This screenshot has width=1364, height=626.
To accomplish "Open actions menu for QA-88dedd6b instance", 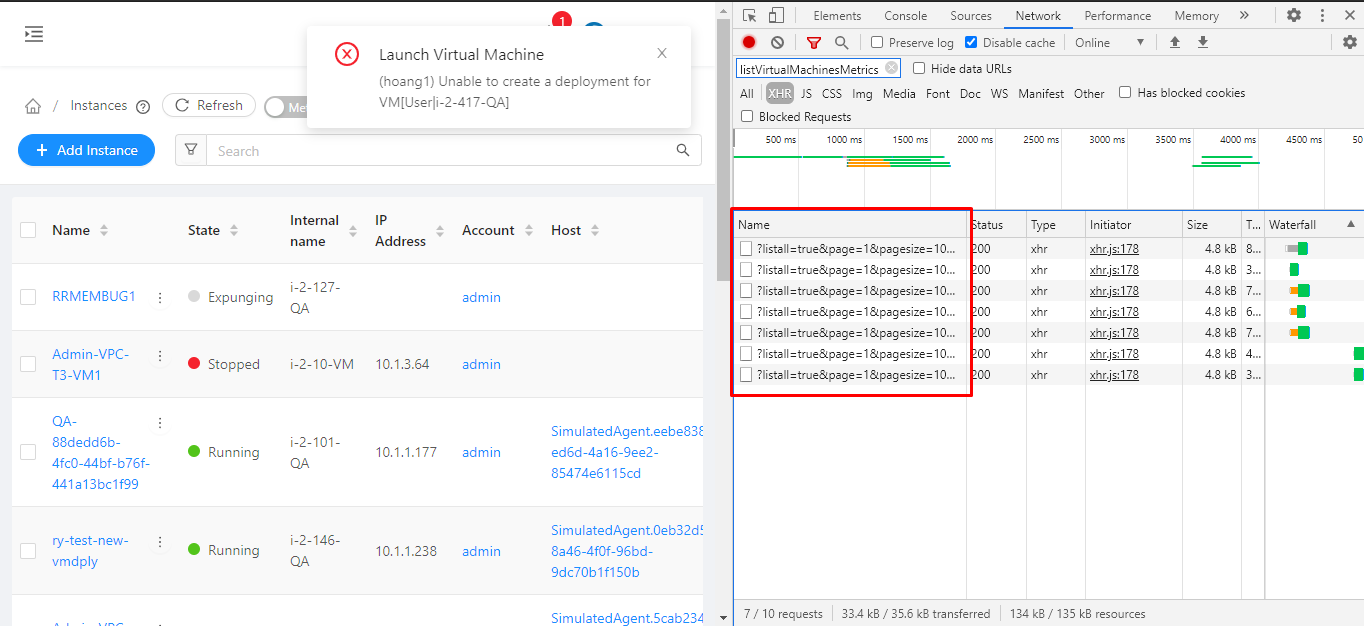I will click(x=159, y=423).
